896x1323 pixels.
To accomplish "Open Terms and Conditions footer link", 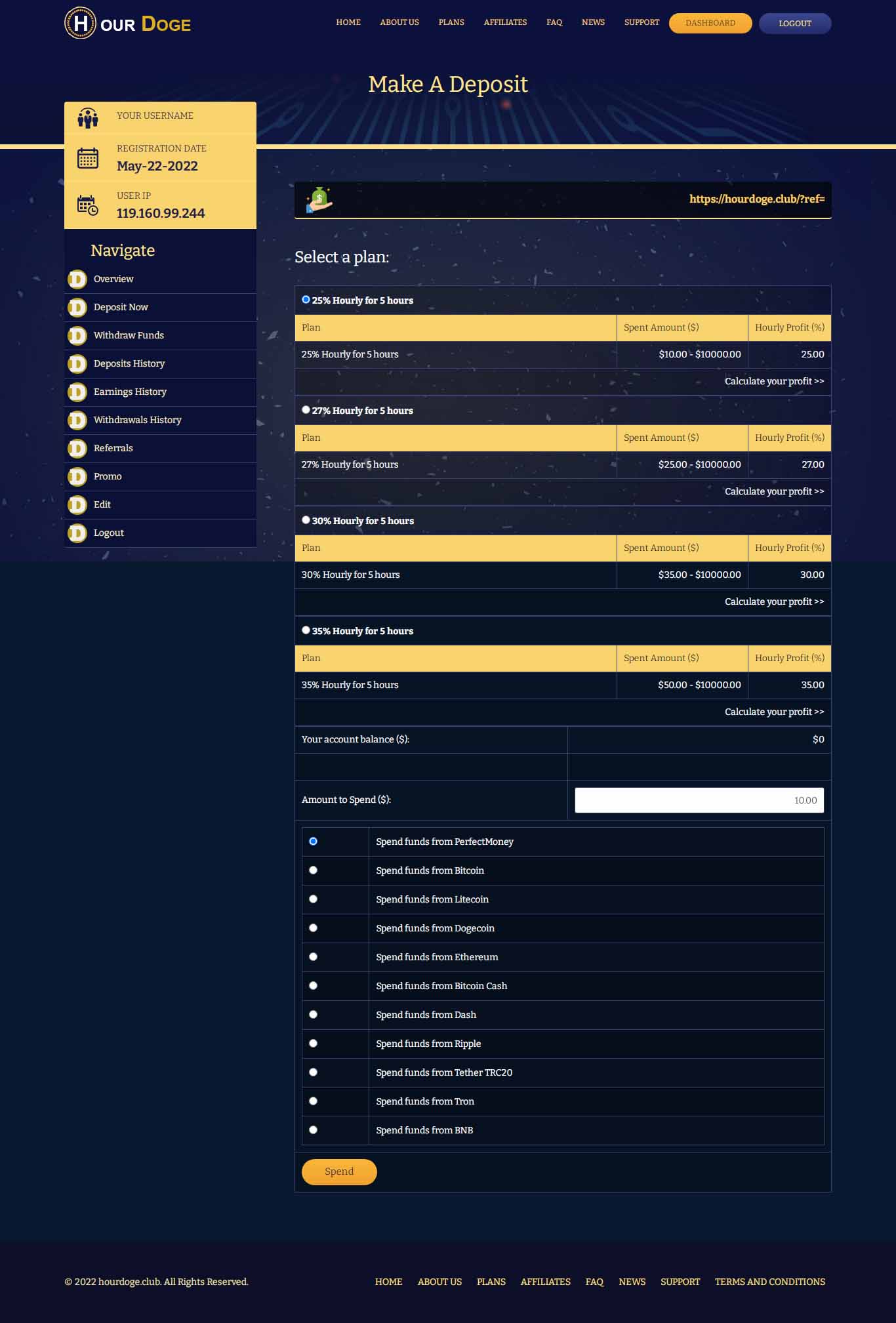I will (x=770, y=1282).
